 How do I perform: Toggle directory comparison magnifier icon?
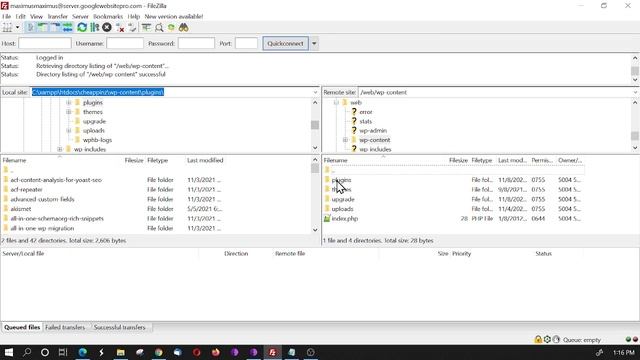(x=159, y=27)
